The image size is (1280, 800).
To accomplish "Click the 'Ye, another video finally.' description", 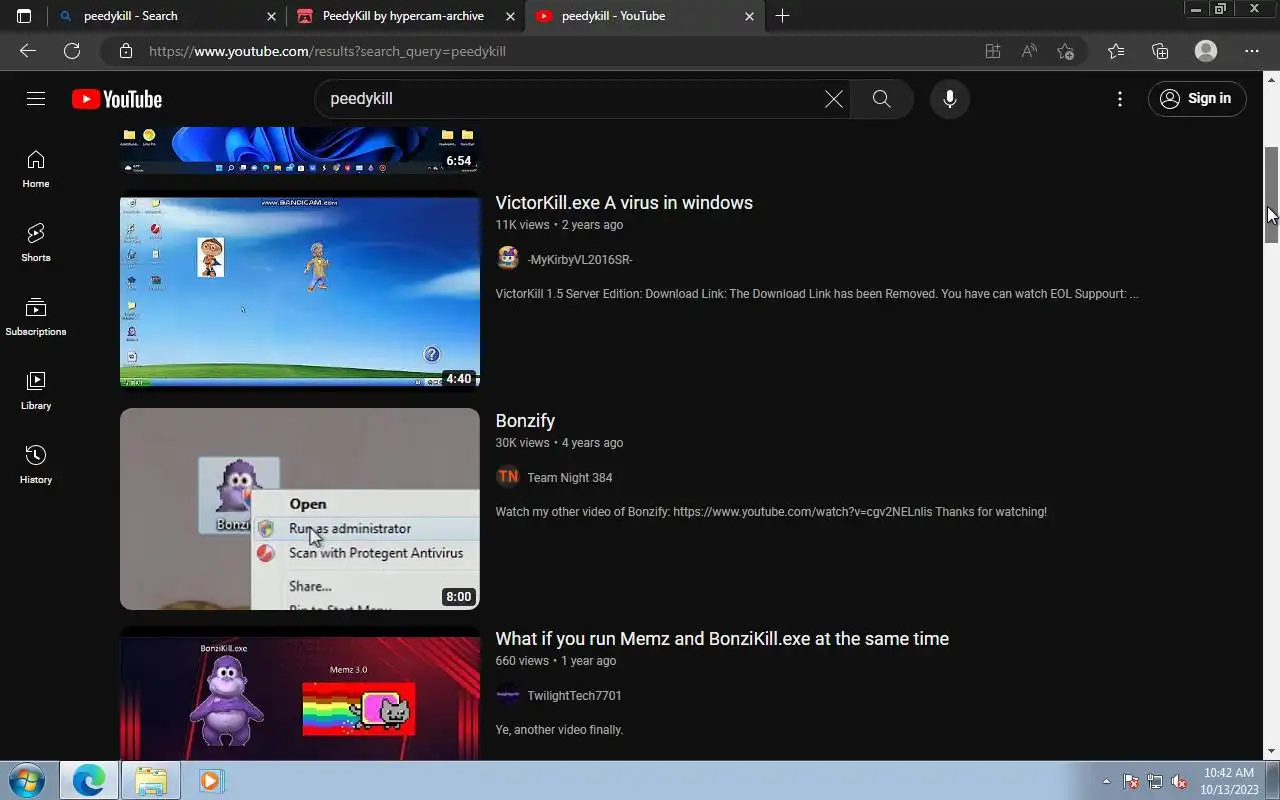I will click(x=559, y=730).
